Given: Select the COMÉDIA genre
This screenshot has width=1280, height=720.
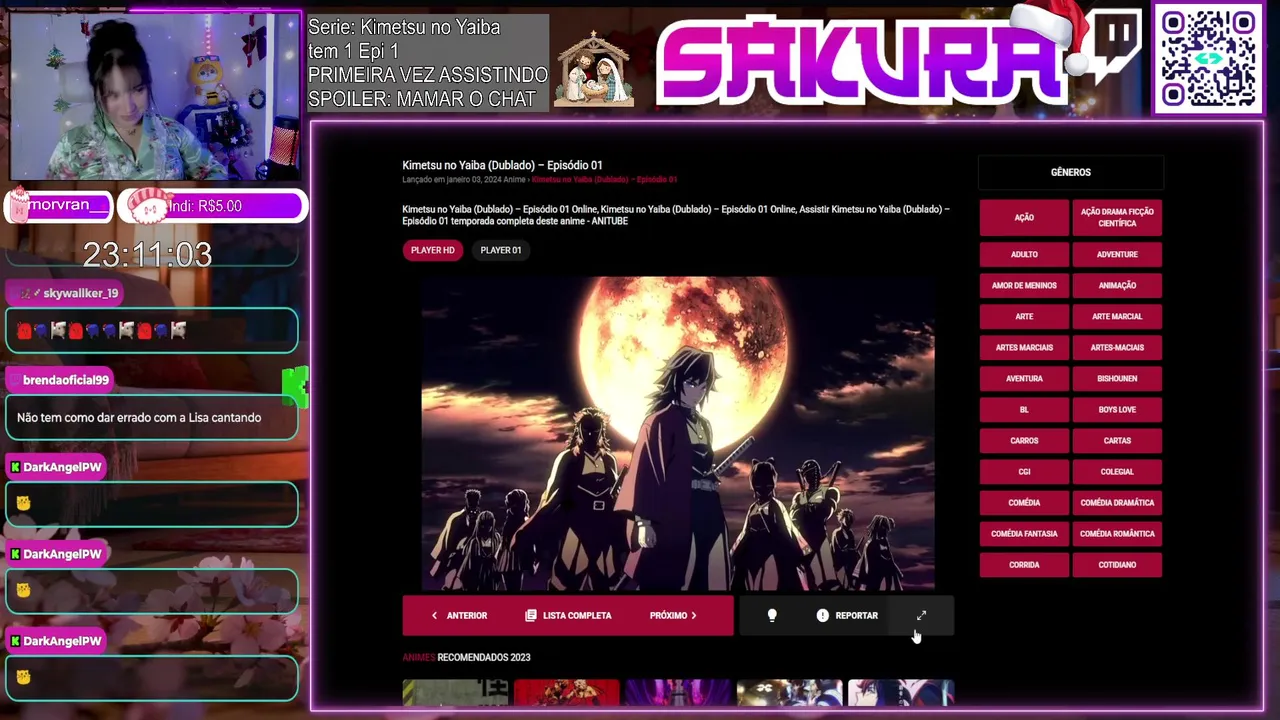Looking at the screenshot, I should point(1024,503).
